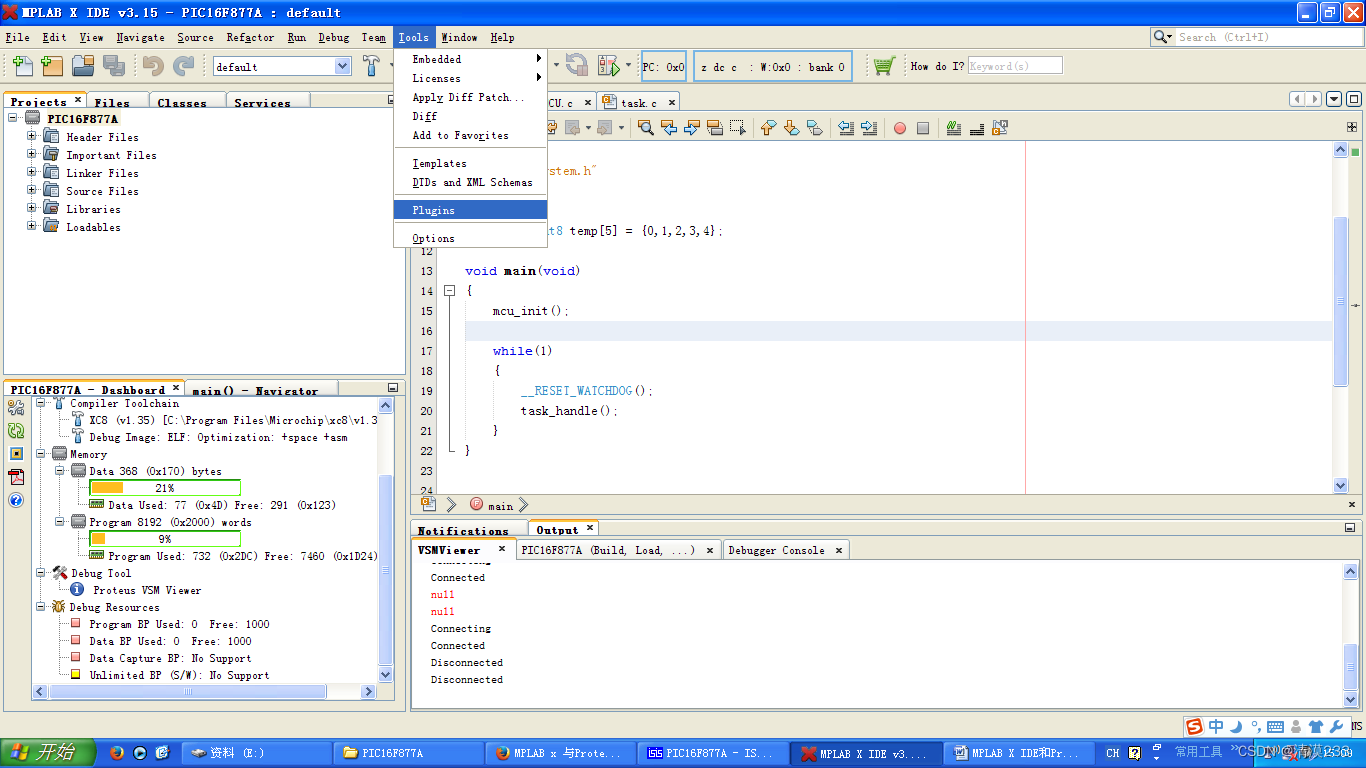Image resolution: width=1366 pixels, height=768 pixels.
Task: Click the Stop Macro Recording square icon
Action: (x=923, y=128)
